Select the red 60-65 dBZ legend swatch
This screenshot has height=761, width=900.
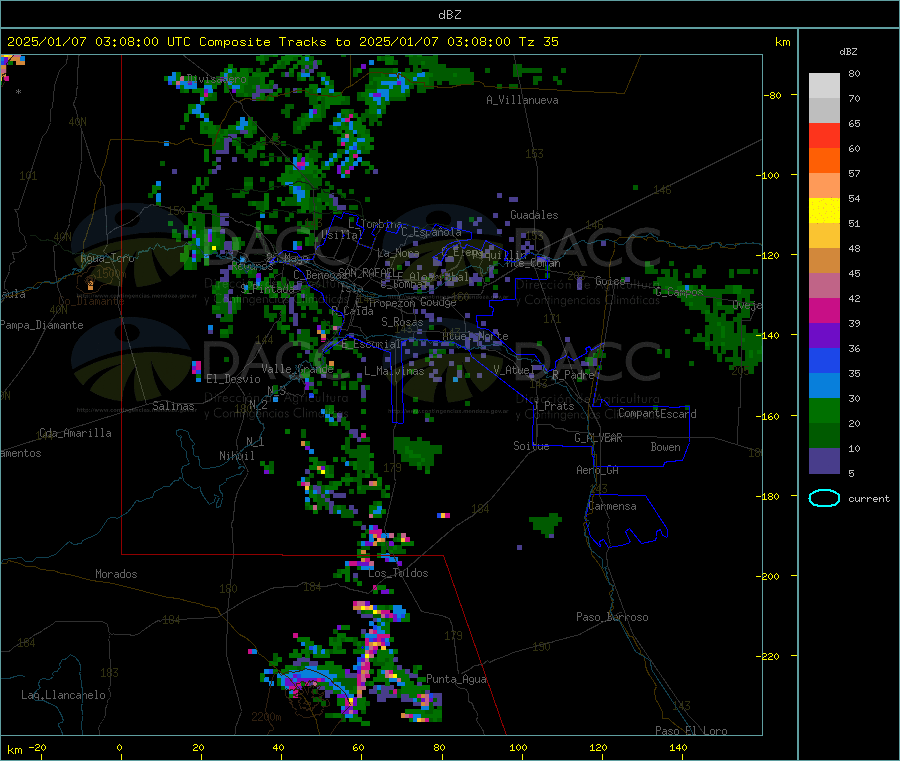point(824,135)
